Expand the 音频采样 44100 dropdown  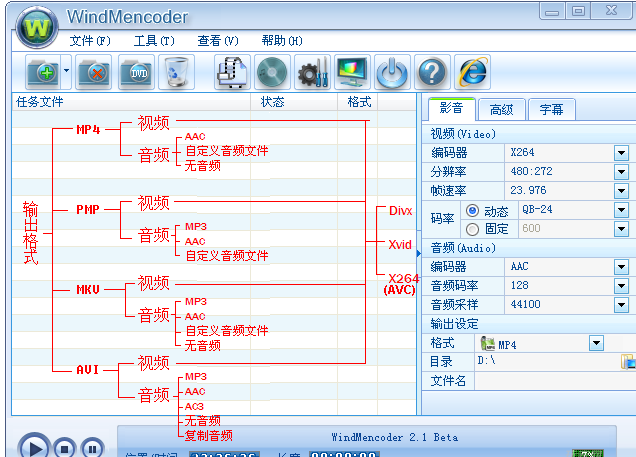621,305
